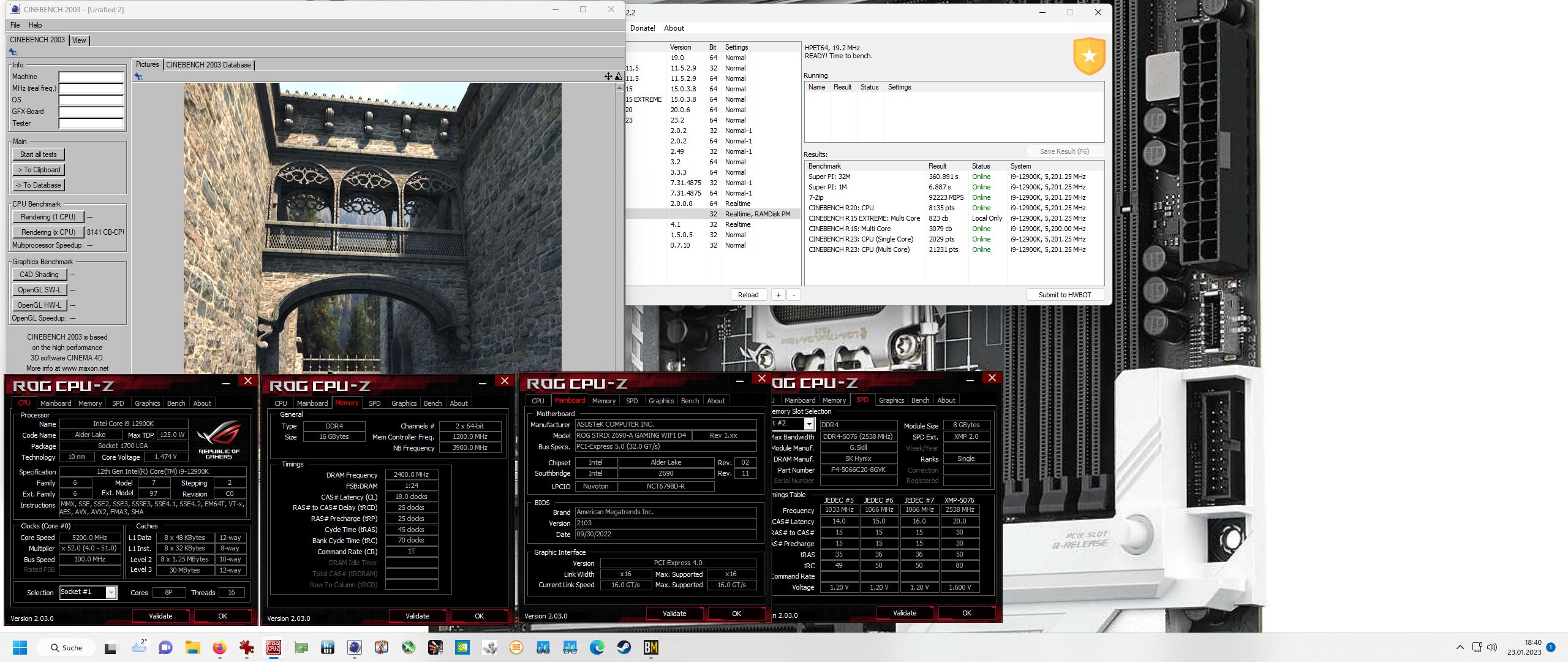Select 7-Zip result row in BenchMate
The height and width of the screenshot is (662, 1568).
tap(954, 197)
